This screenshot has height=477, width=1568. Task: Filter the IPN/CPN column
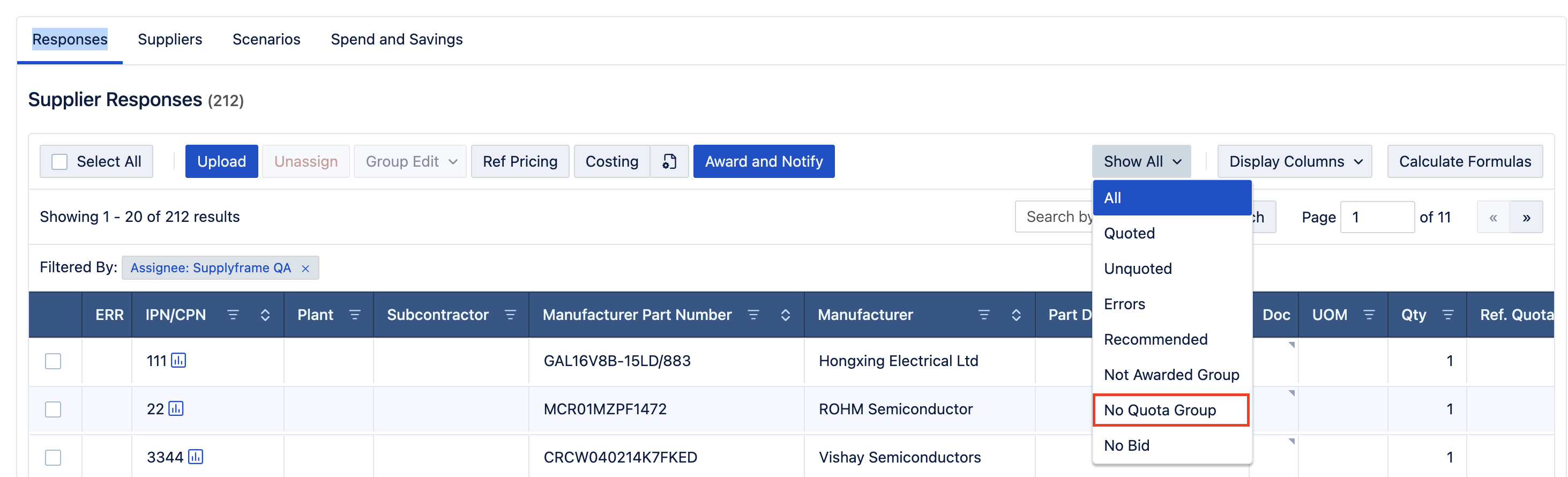click(x=233, y=315)
